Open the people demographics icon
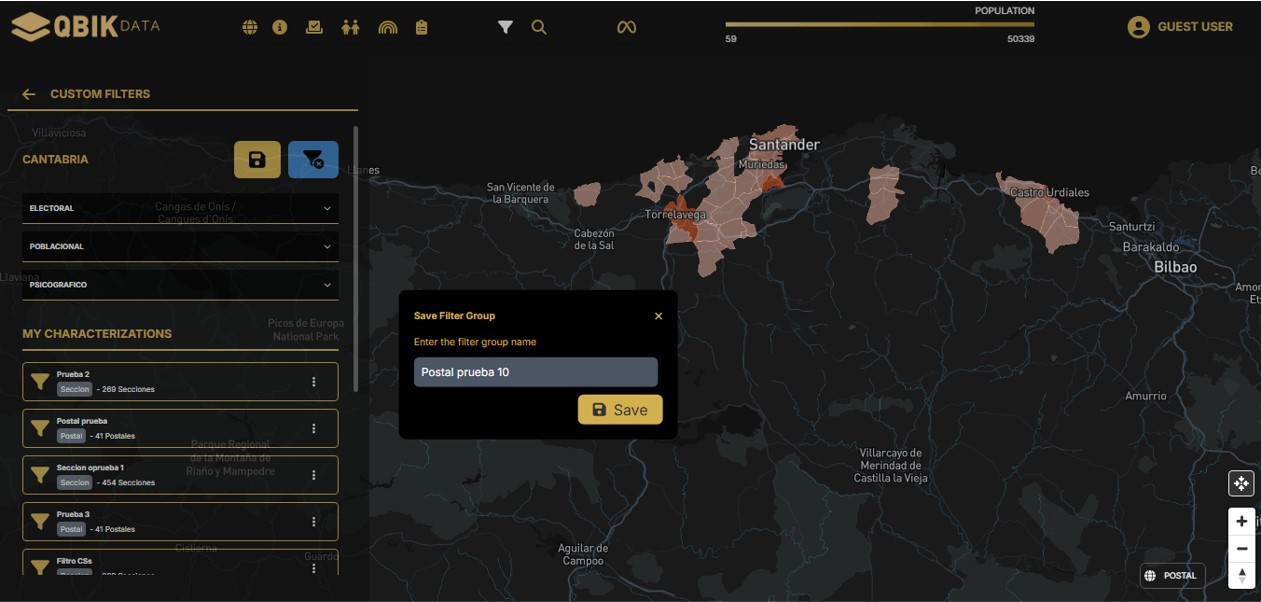 pyautogui.click(x=350, y=28)
